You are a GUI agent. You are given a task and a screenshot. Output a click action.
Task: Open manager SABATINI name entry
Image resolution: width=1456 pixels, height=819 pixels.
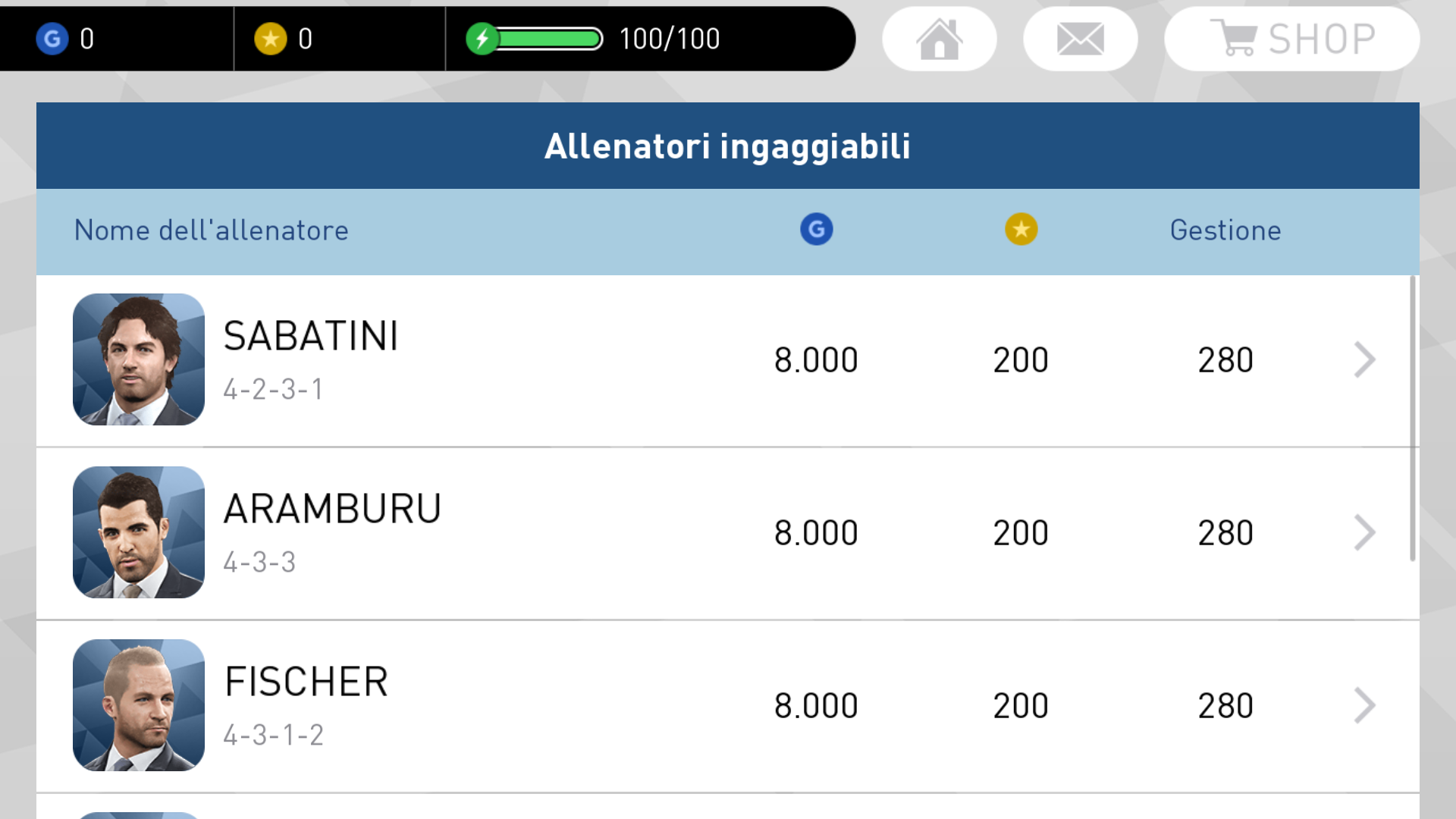point(311,336)
